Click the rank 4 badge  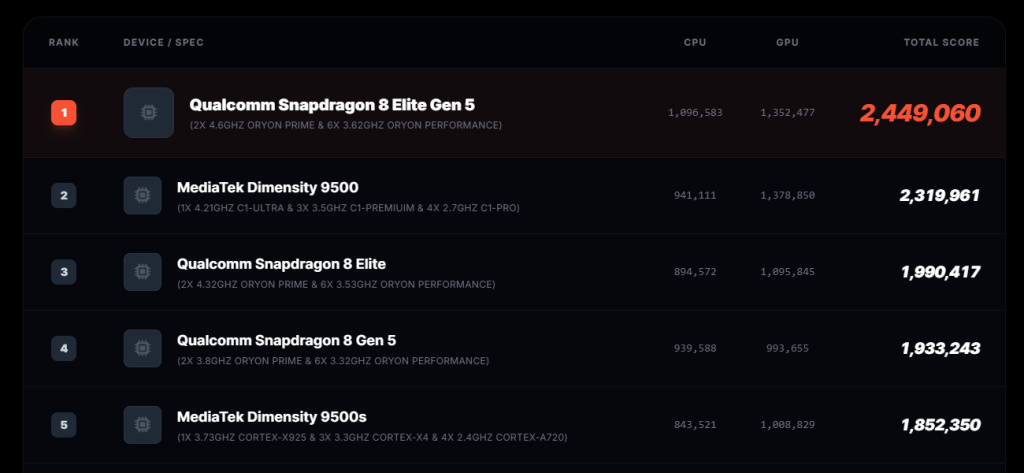(64, 348)
